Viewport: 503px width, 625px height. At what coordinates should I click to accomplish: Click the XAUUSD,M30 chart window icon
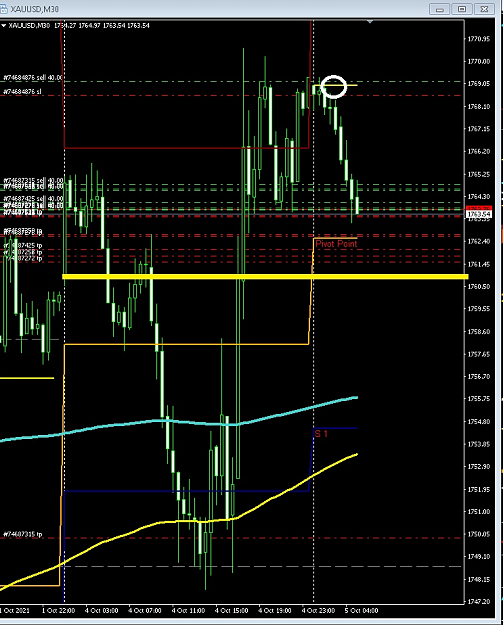pyautogui.click(x=3, y=8)
